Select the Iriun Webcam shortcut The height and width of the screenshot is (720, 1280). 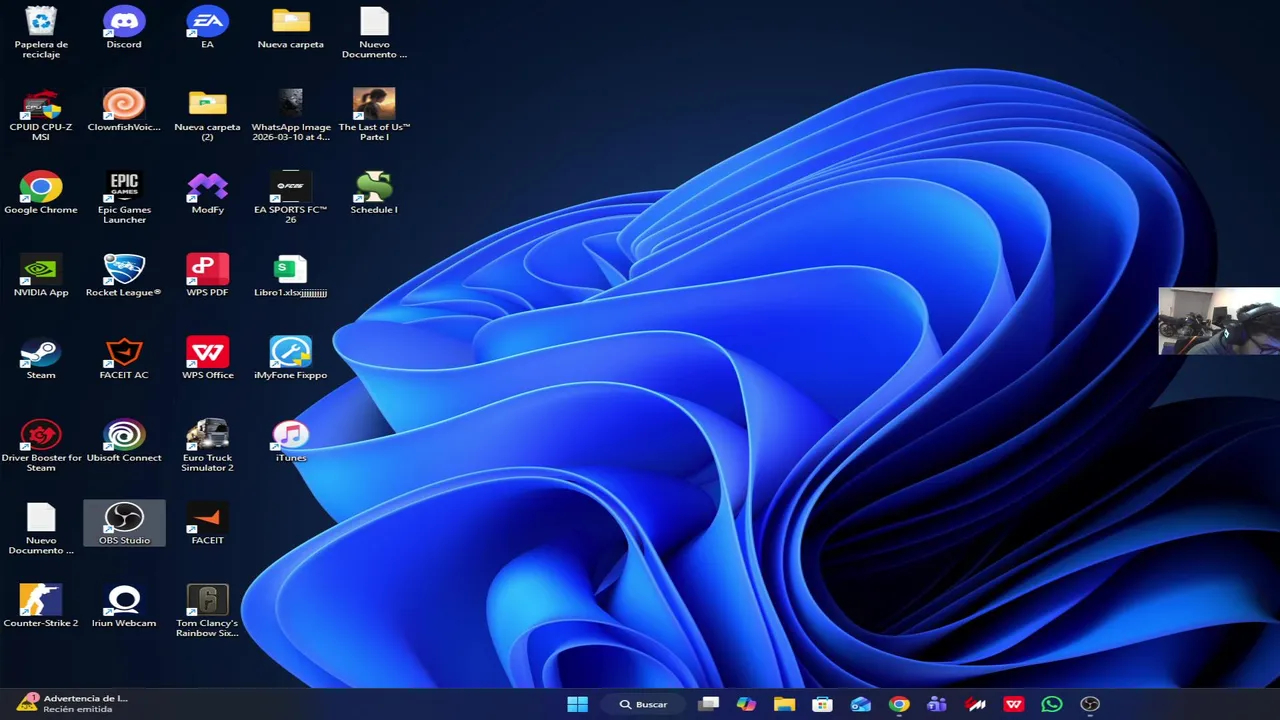[124, 606]
